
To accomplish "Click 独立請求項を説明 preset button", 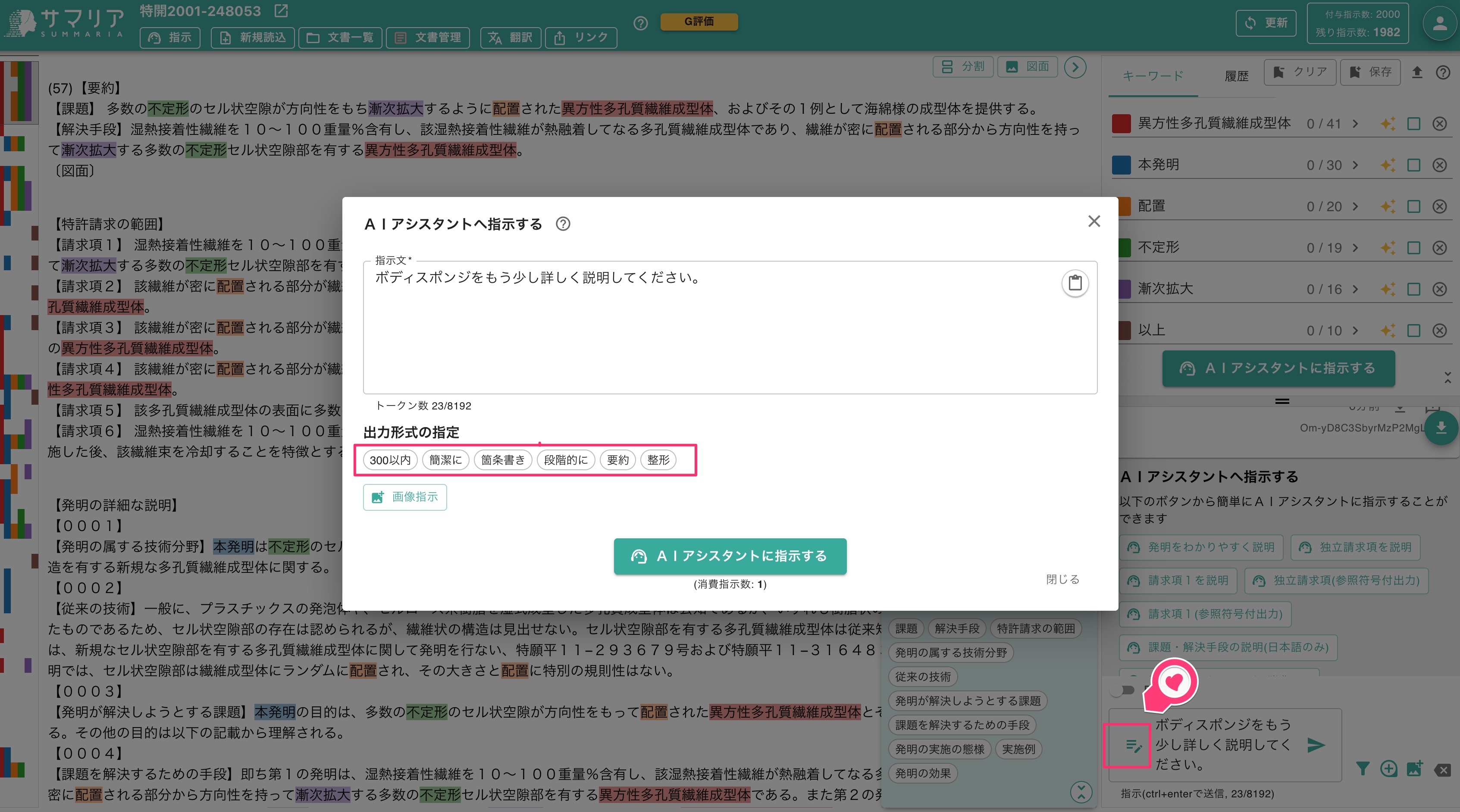I will click(x=1355, y=547).
